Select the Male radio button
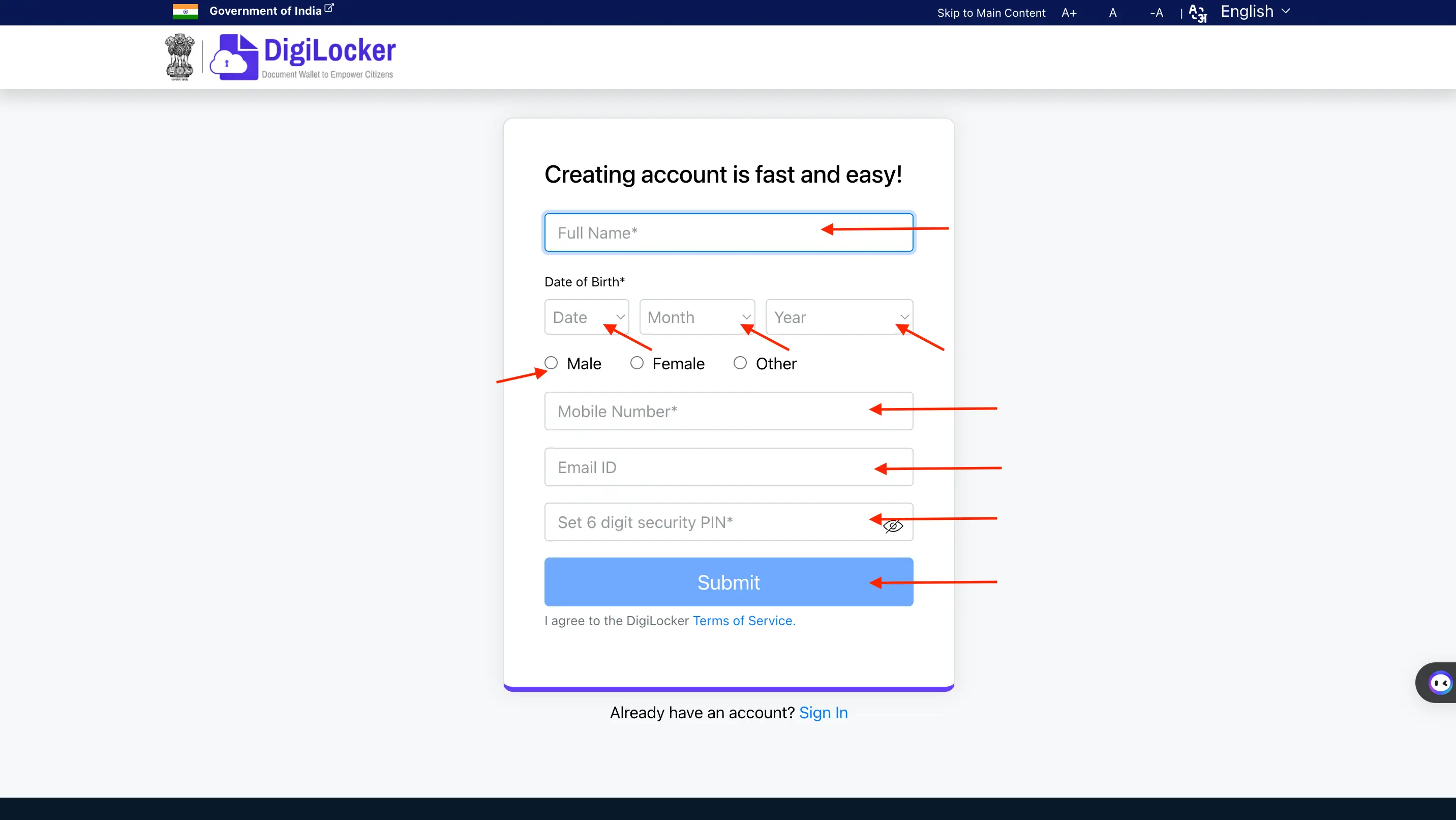This screenshot has width=1456, height=820. click(x=551, y=362)
